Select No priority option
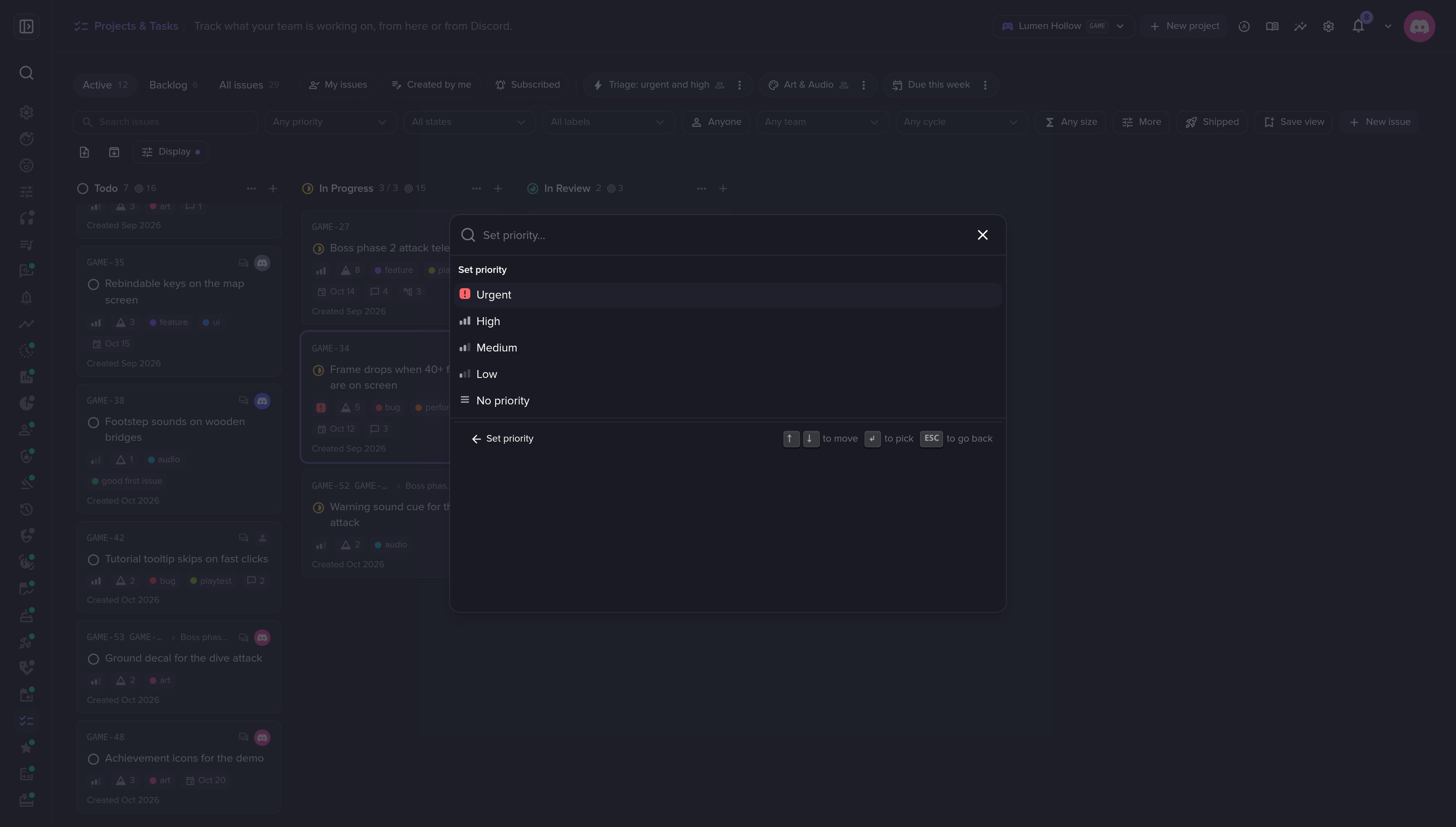Viewport: 1456px width, 827px height. pyautogui.click(x=728, y=400)
